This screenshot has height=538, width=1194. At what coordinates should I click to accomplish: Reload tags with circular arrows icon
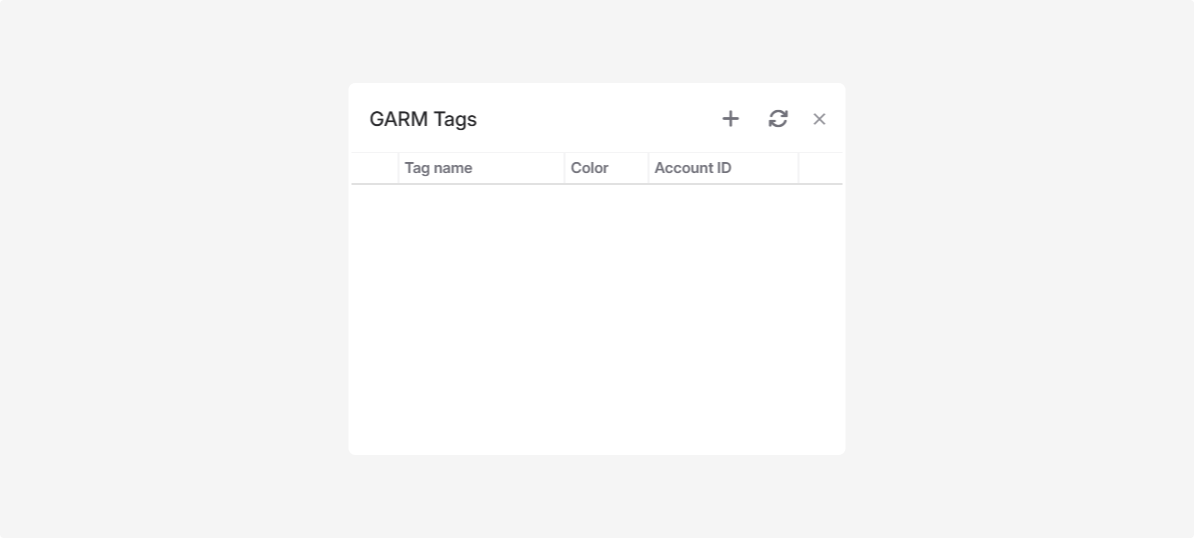tap(778, 119)
